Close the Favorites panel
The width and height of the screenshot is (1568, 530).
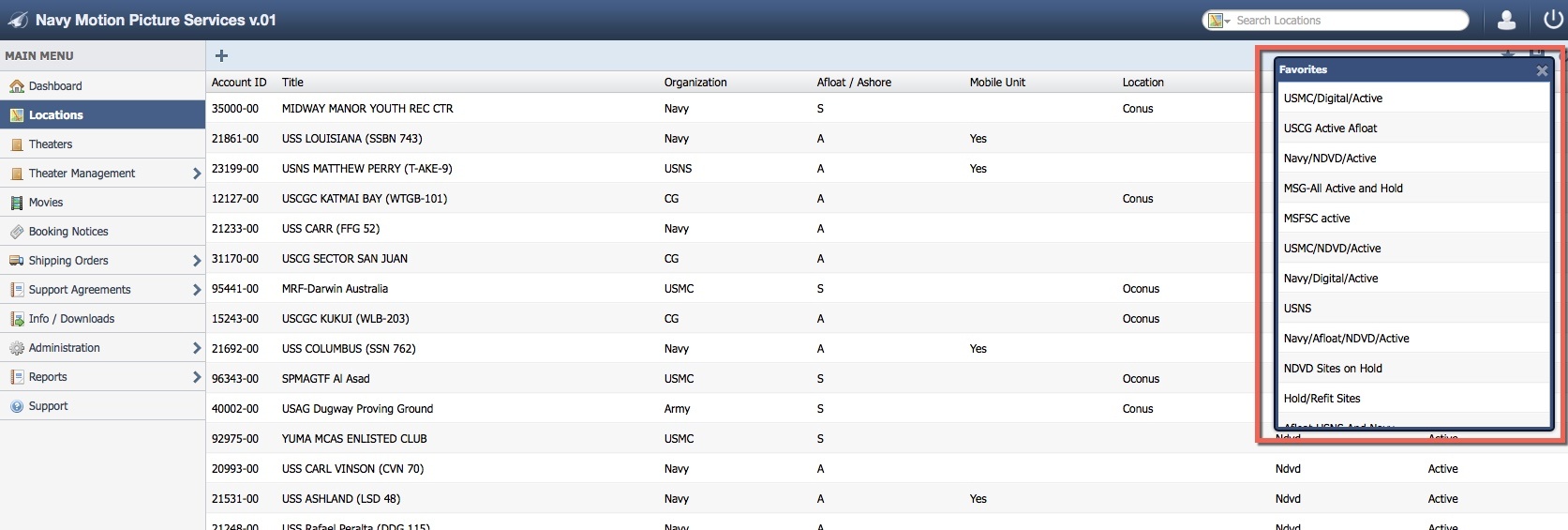pyautogui.click(x=1542, y=70)
